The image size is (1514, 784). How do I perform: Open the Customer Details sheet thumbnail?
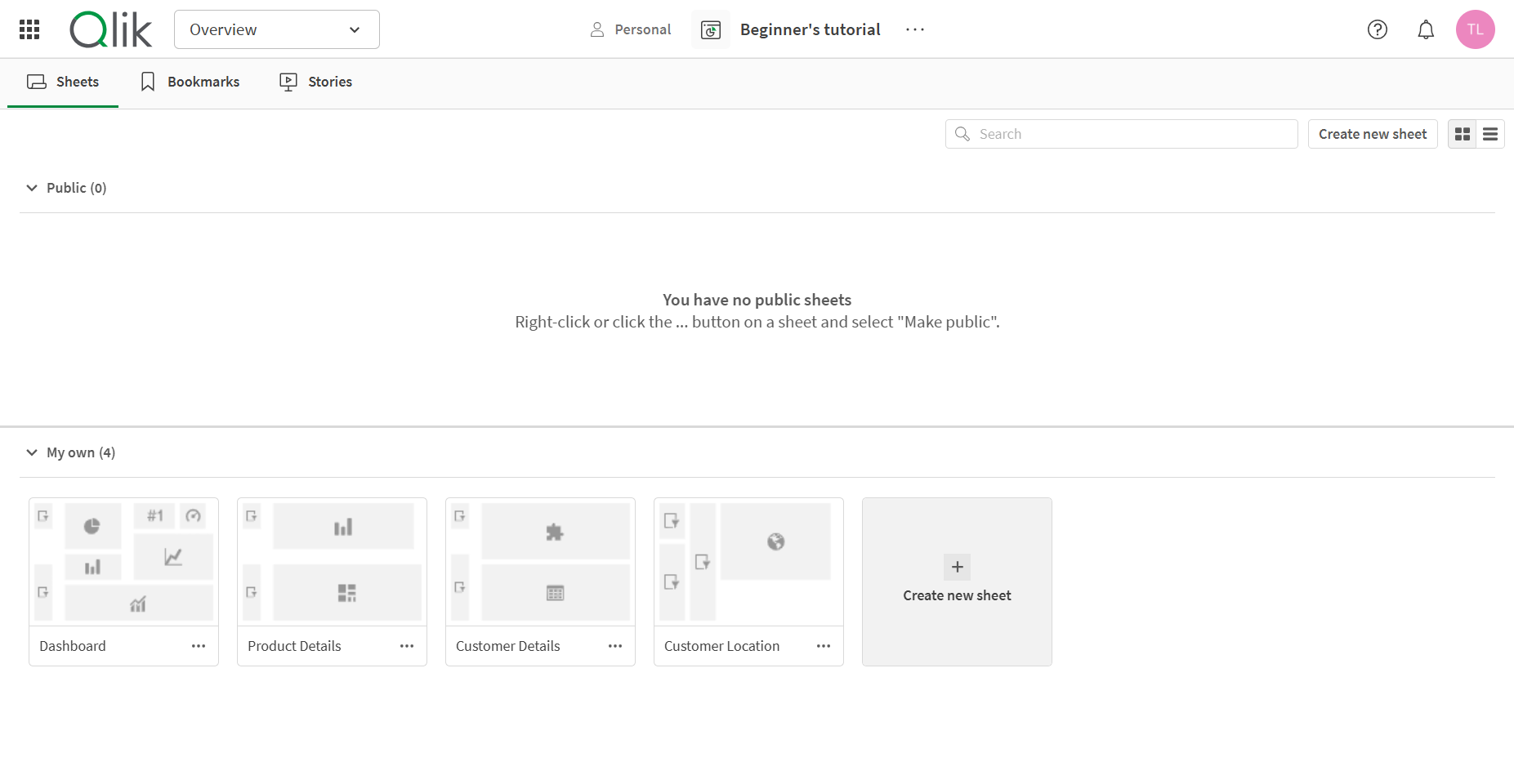tap(540, 562)
